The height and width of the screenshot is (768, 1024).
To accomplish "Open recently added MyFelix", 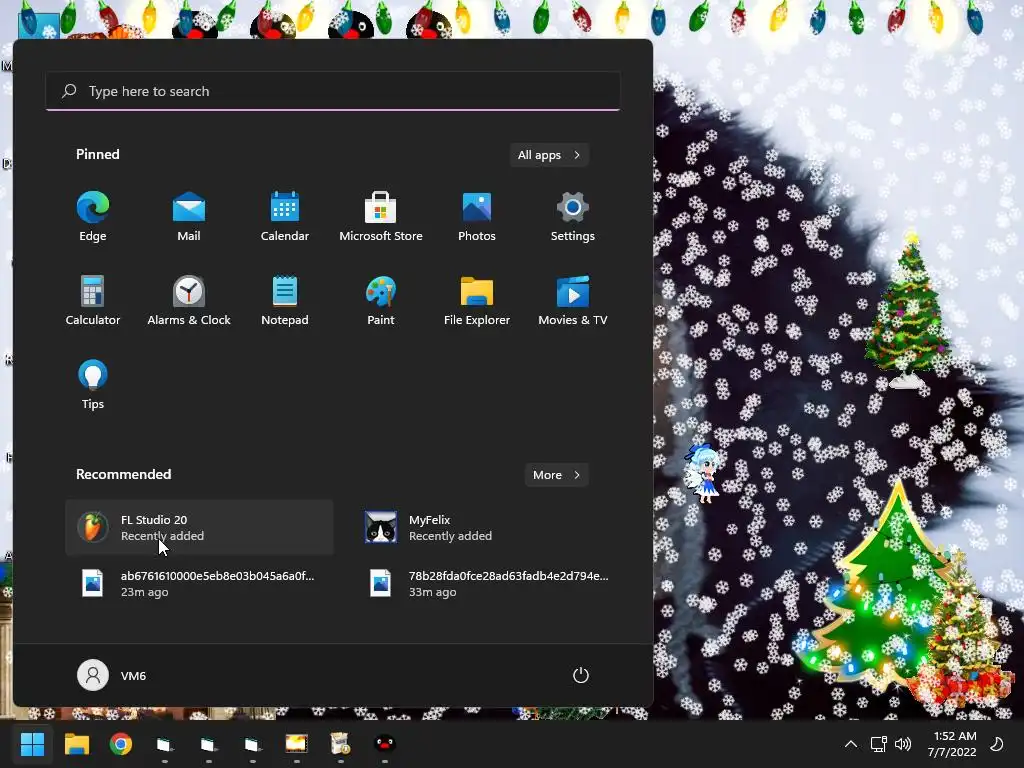I will coord(487,528).
